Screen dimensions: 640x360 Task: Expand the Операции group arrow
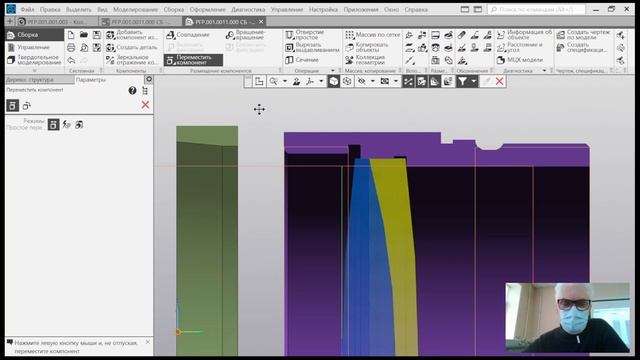pyautogui.click(x=333, y=71)
